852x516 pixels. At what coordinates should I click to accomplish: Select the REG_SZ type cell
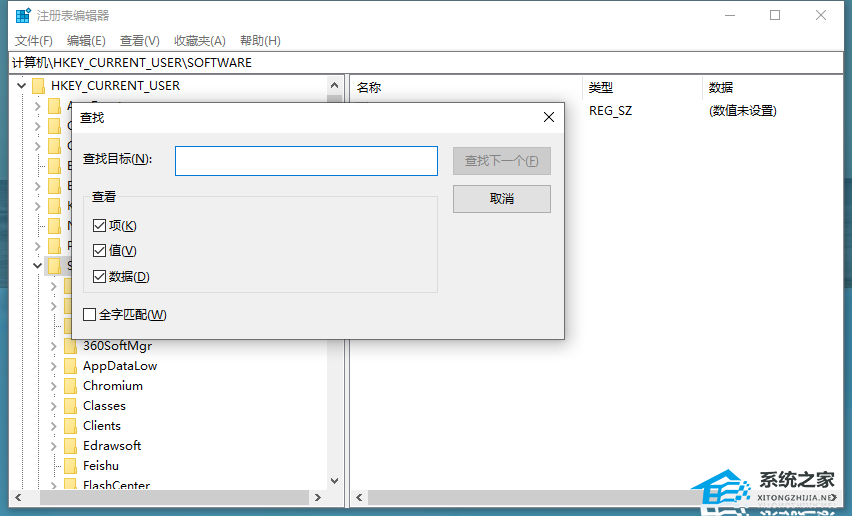click(611, 111)
